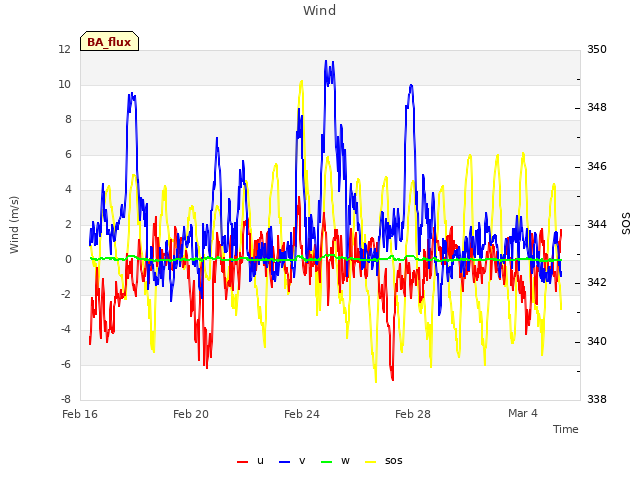Click the '12' left axis tick label
This screenshot has width=640, height=480.
pos(64,50)
